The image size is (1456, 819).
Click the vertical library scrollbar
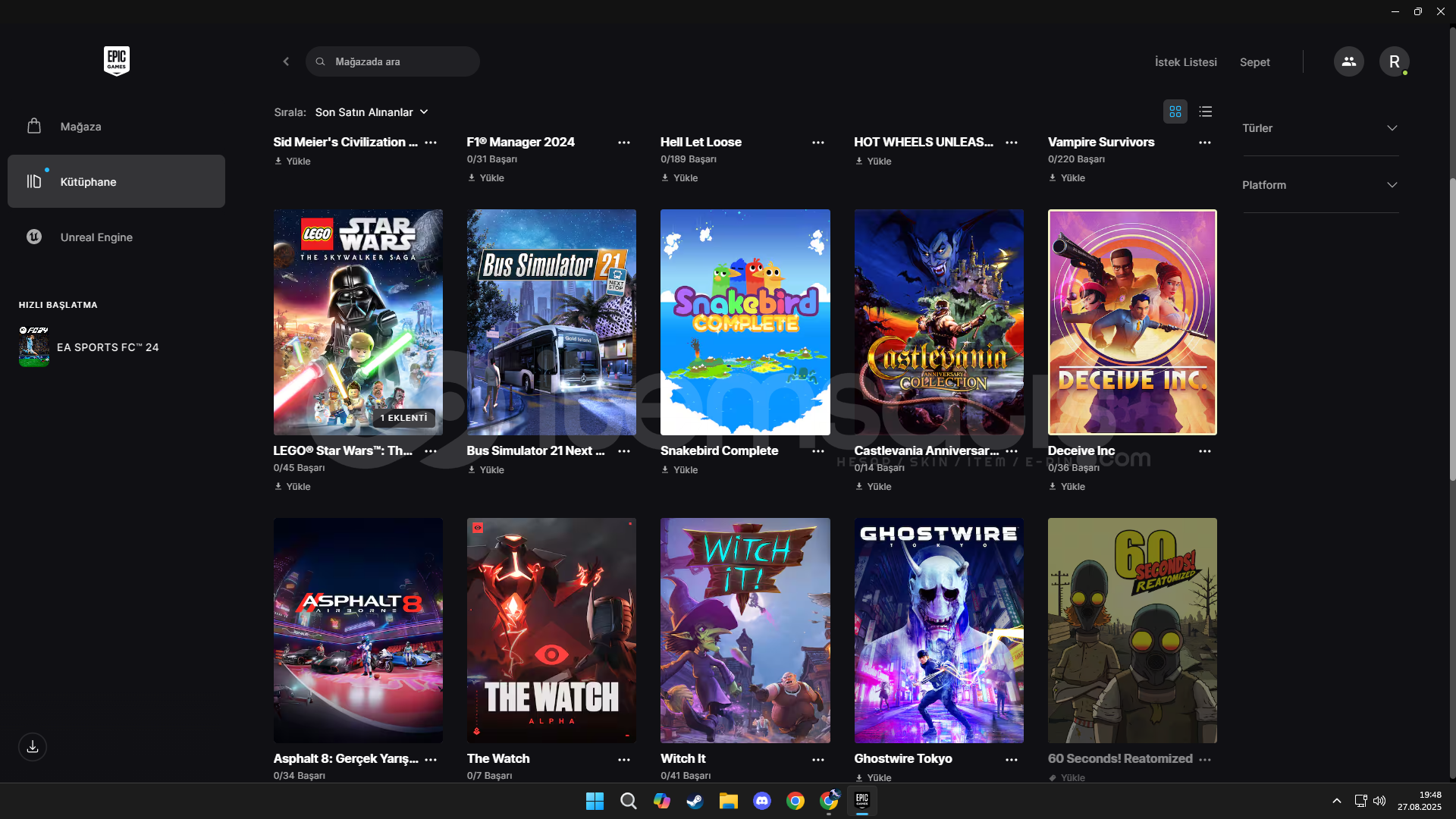(1452, 330)
